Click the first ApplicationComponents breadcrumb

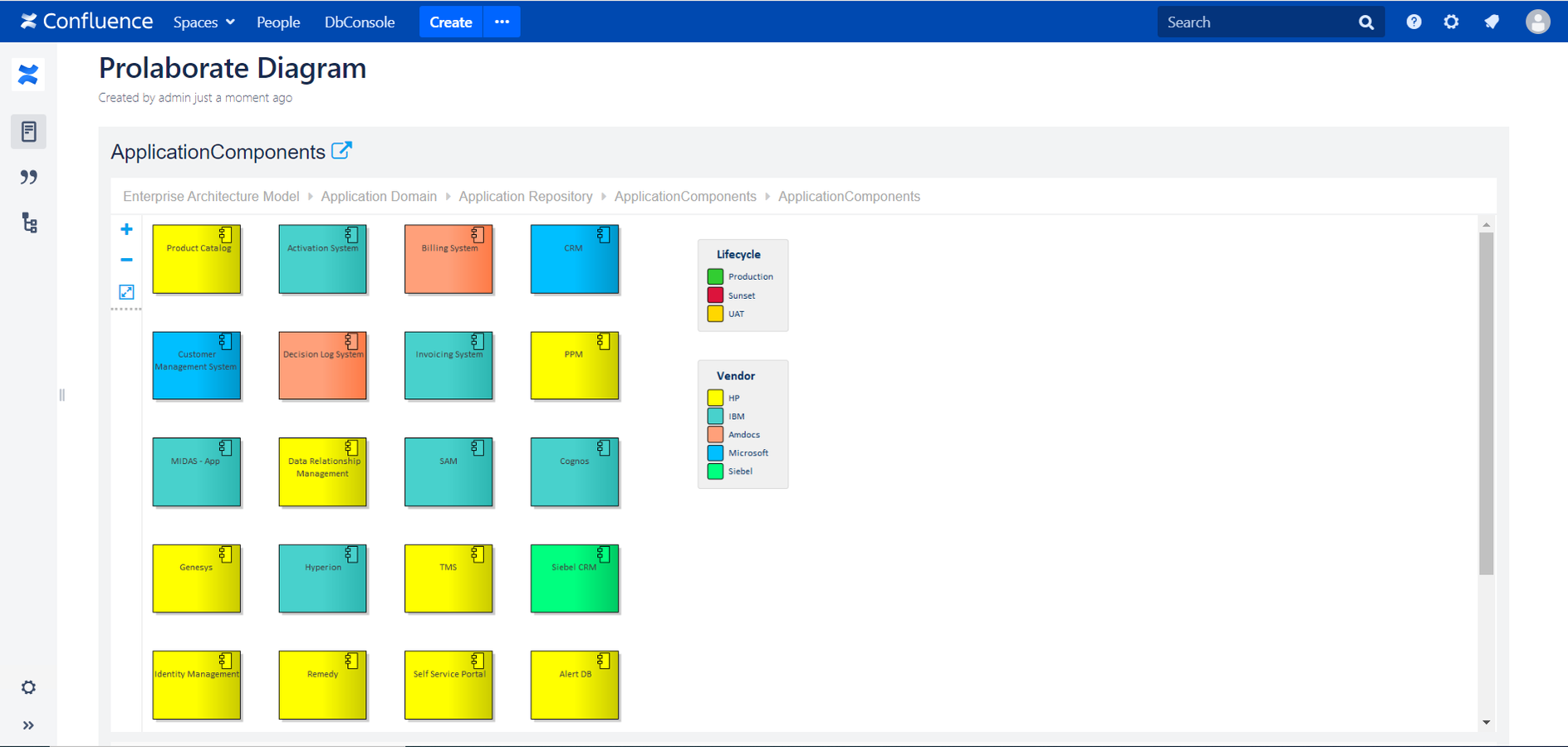tap(685, 197)
